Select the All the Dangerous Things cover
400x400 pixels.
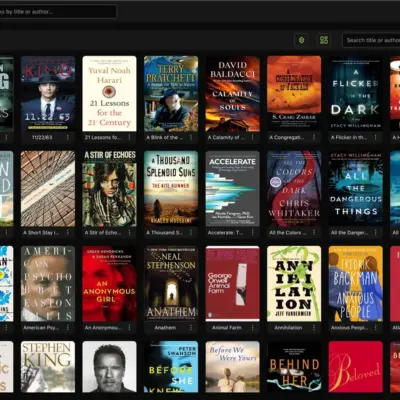pyautogui.click(x=356, y=189)
